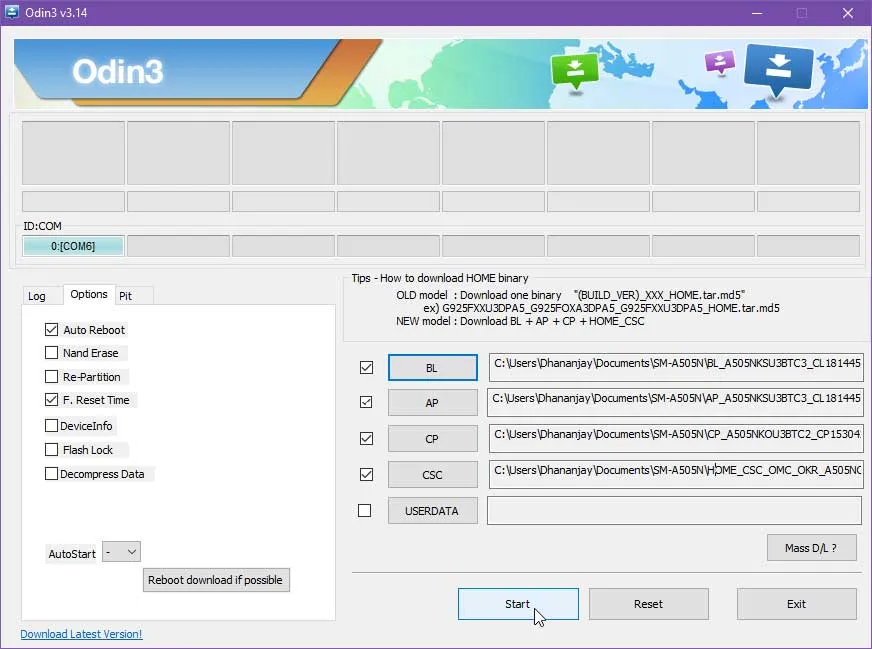Disable Auto Reboot
872x649 pixels.
(x=52, y=329)
